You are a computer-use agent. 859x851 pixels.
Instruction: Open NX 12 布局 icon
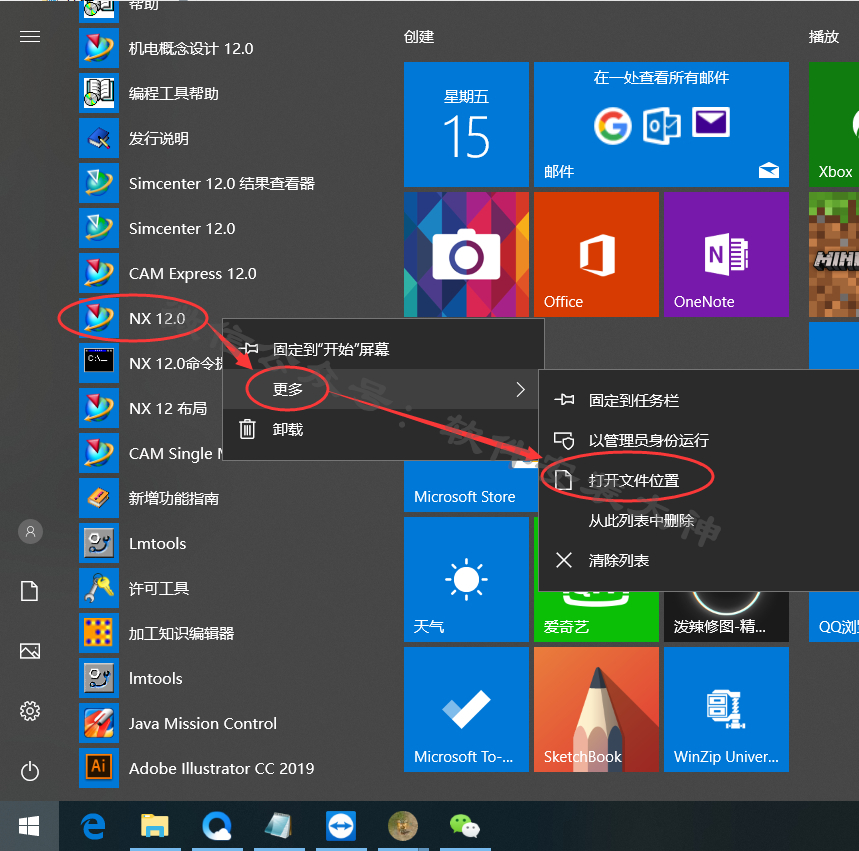click(99, 408)
